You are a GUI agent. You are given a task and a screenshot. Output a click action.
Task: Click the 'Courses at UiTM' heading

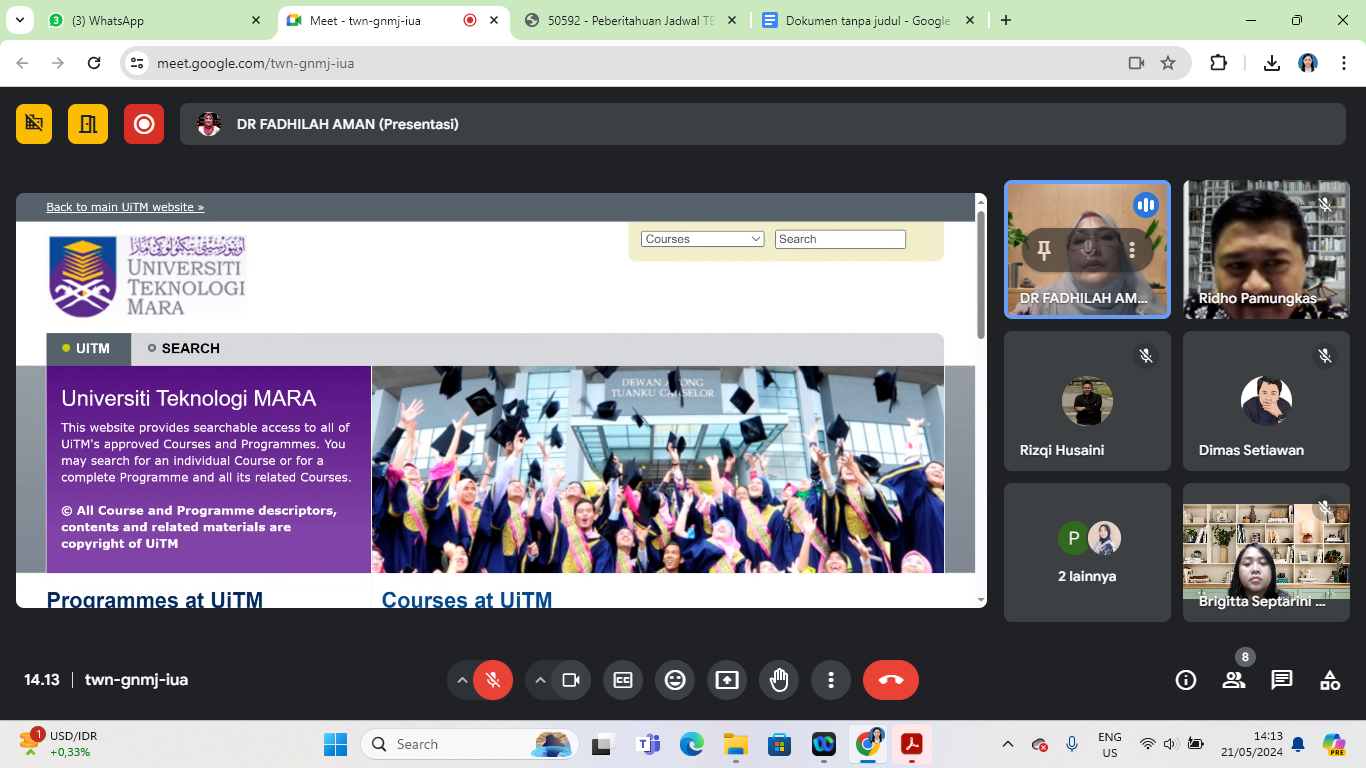pos(467,600)
